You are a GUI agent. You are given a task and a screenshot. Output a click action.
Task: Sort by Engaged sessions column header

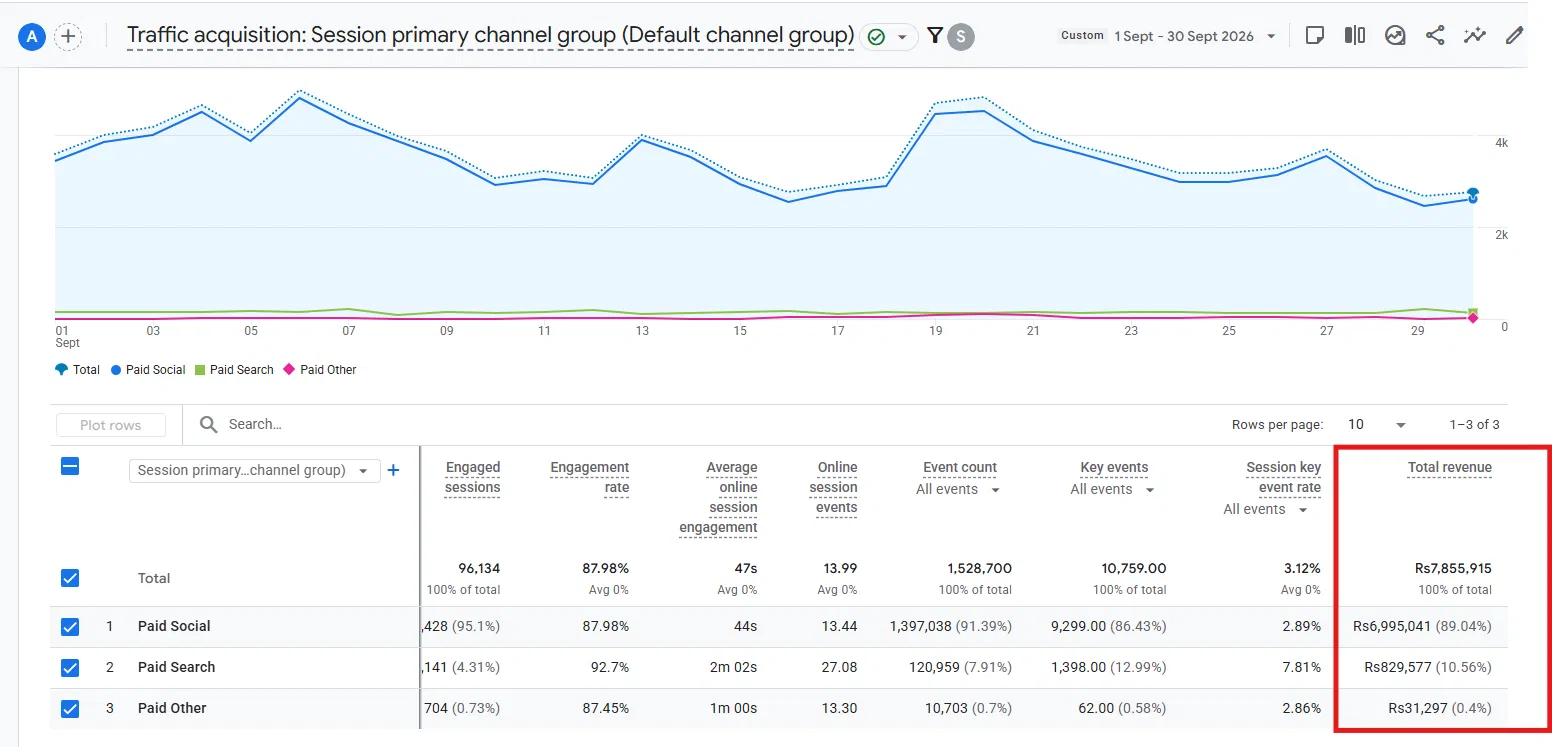(x=472, y=478)
